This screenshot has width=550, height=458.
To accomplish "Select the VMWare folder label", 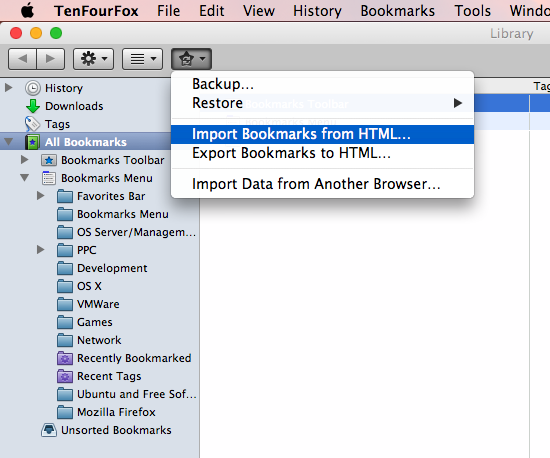I will pyautogui.click(x=98, y=304).
